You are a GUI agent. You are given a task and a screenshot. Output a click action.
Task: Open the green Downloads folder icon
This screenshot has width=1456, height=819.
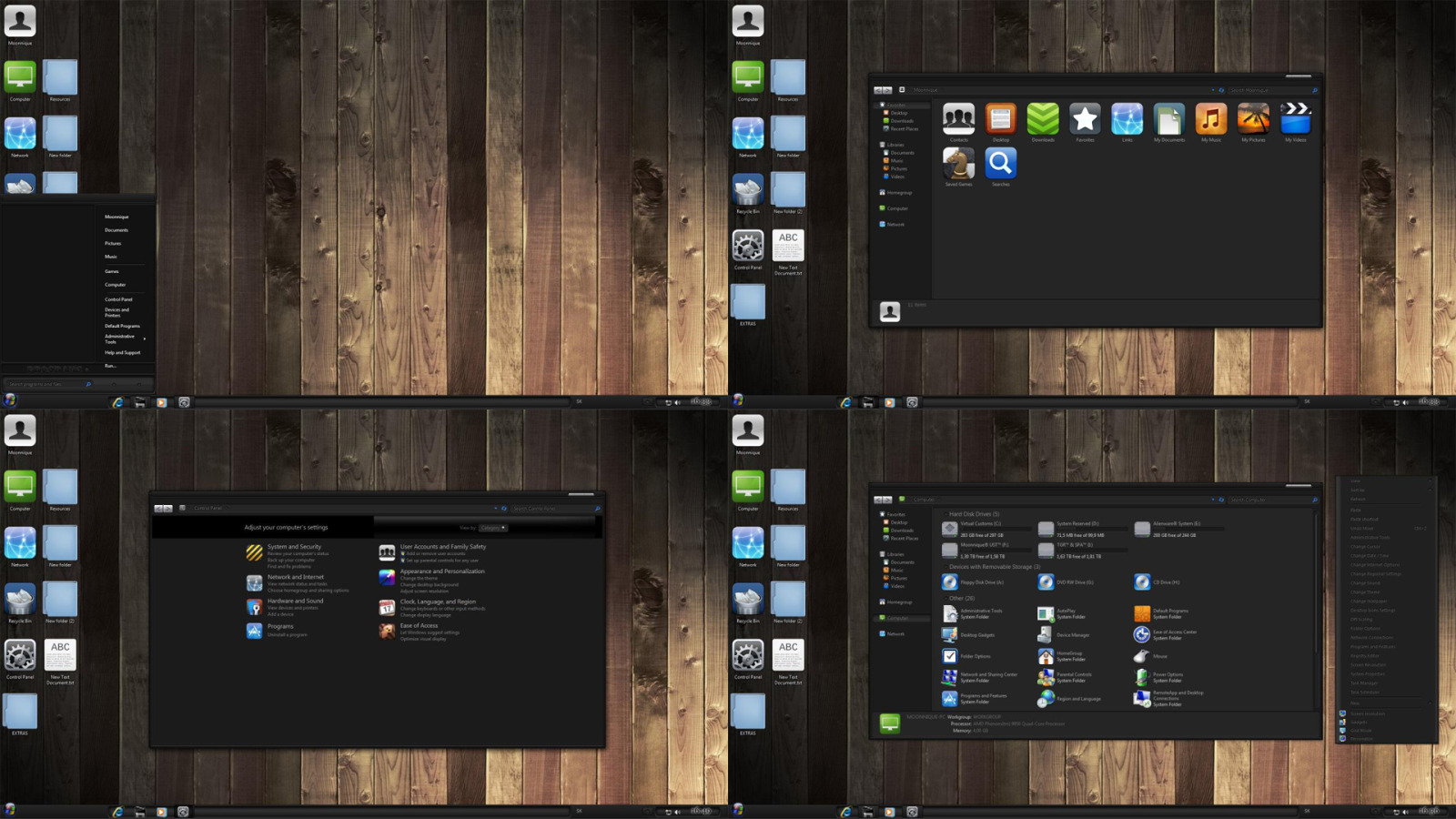1042,119
